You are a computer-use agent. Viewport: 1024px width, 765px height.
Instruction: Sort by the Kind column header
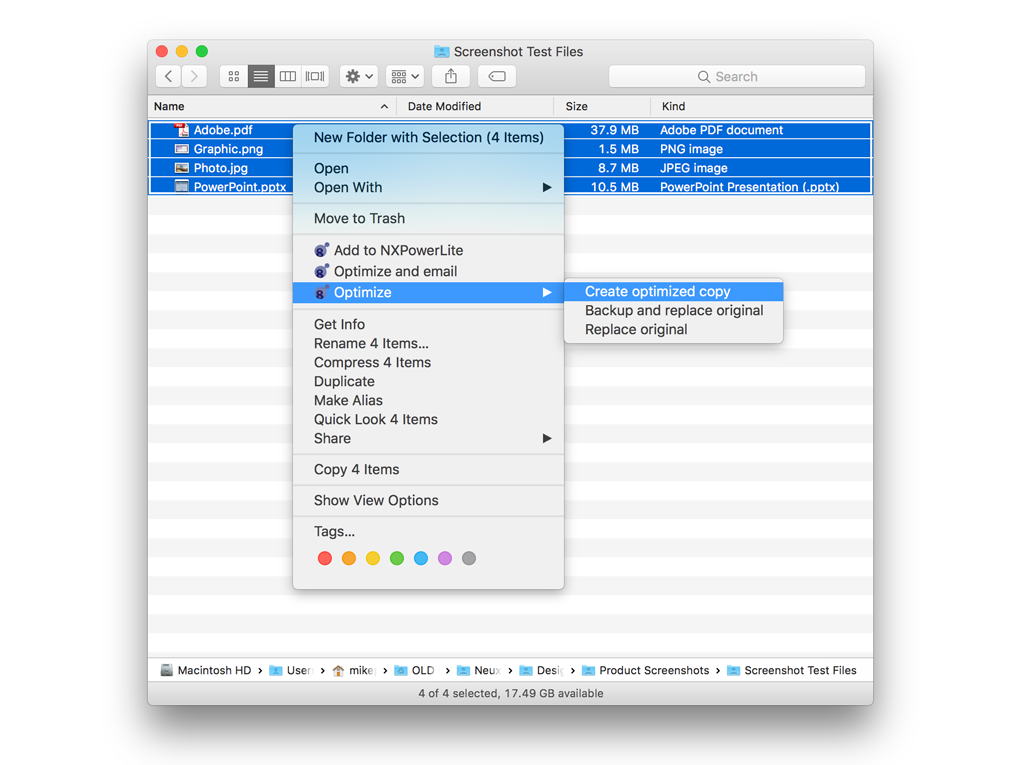(761, 106)
